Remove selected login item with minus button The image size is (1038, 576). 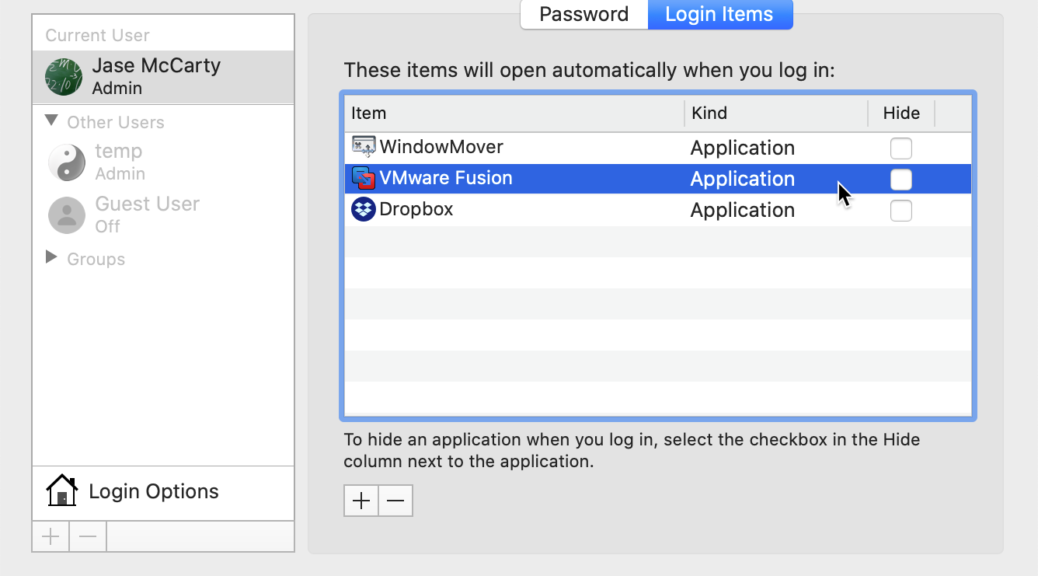(x=396, y=501)
